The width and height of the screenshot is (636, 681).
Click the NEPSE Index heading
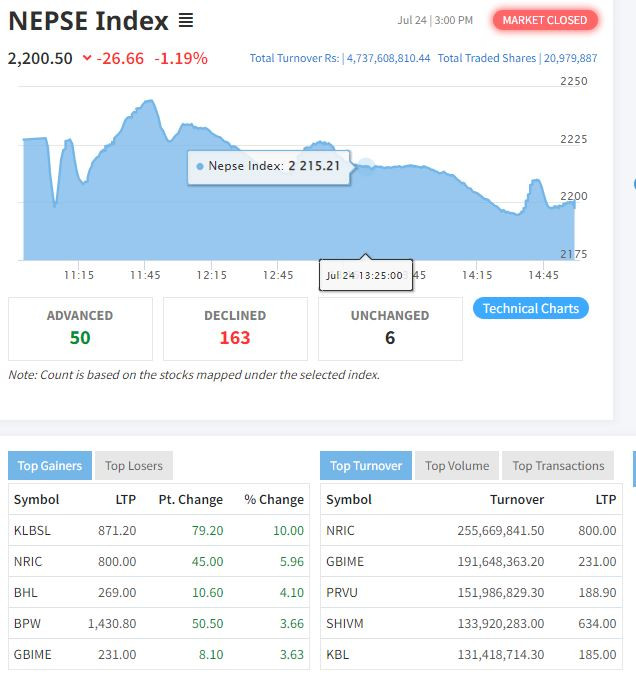pos(88,21)
